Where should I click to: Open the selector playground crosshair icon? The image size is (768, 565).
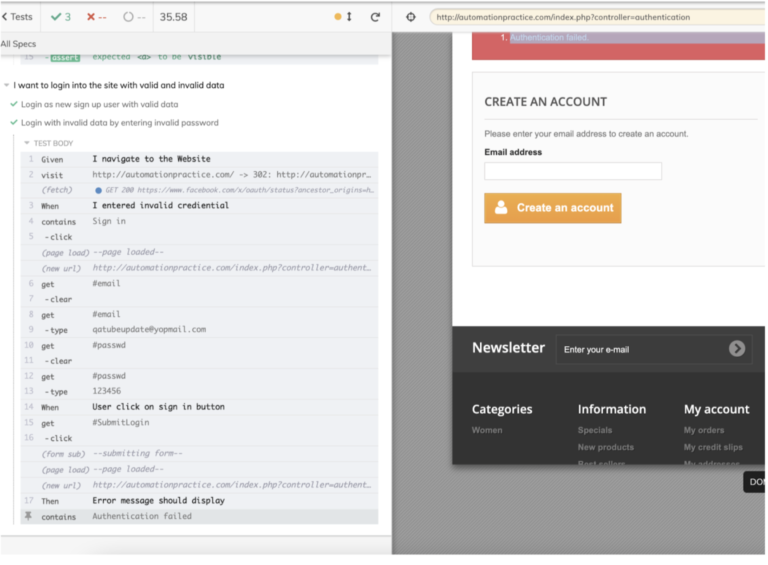[410, 17]
